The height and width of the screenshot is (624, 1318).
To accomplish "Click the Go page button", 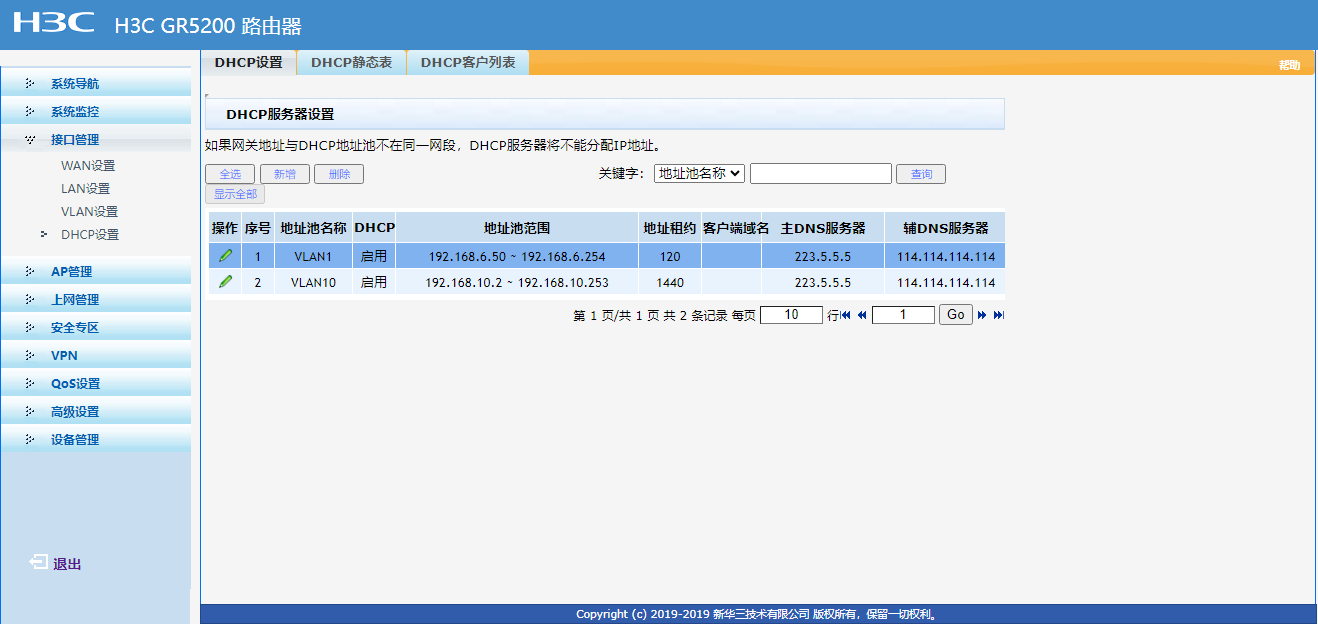I will click(x=956, y=315).
